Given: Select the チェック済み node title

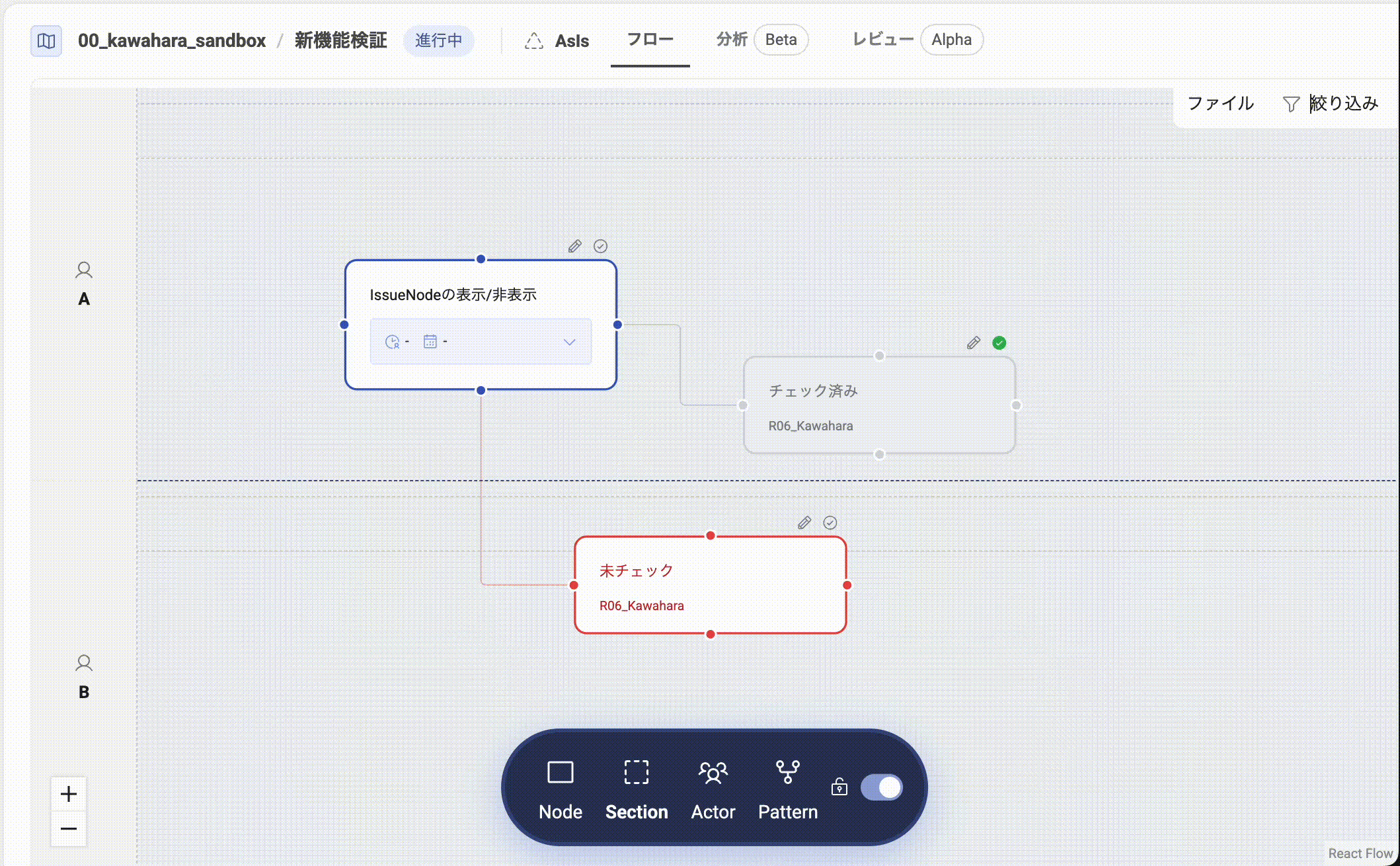Looking at the screenshot, I should (x=813, y=391).
